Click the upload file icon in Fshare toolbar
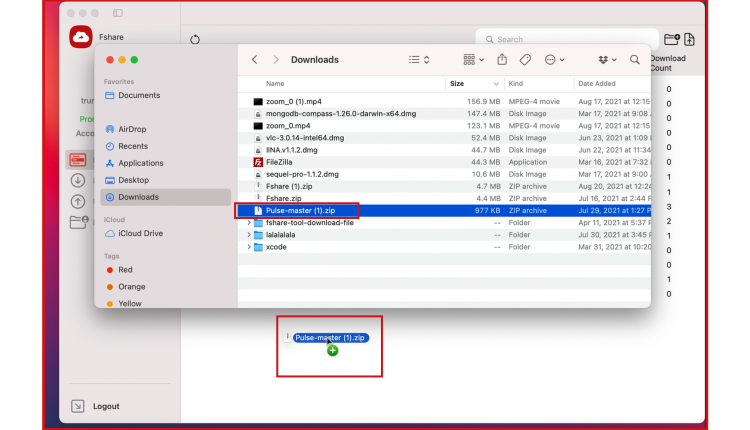The image size is (750, 430). (x=689, y=39)
